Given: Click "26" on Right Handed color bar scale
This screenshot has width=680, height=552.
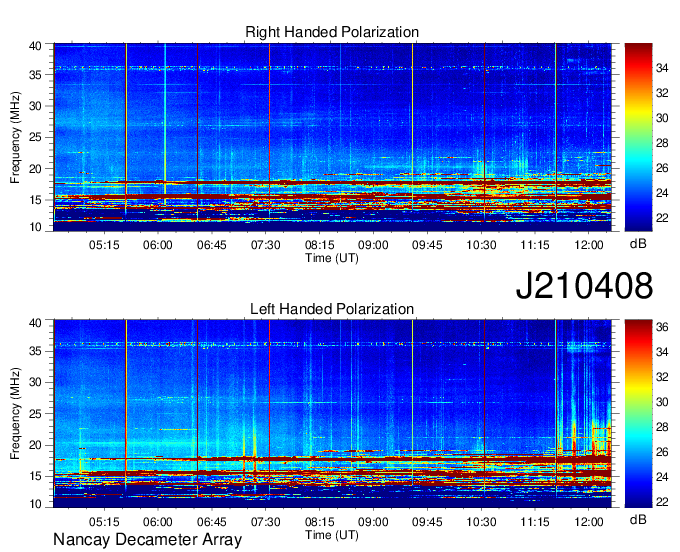Looking at the screenshot, I should click(662, 168).
